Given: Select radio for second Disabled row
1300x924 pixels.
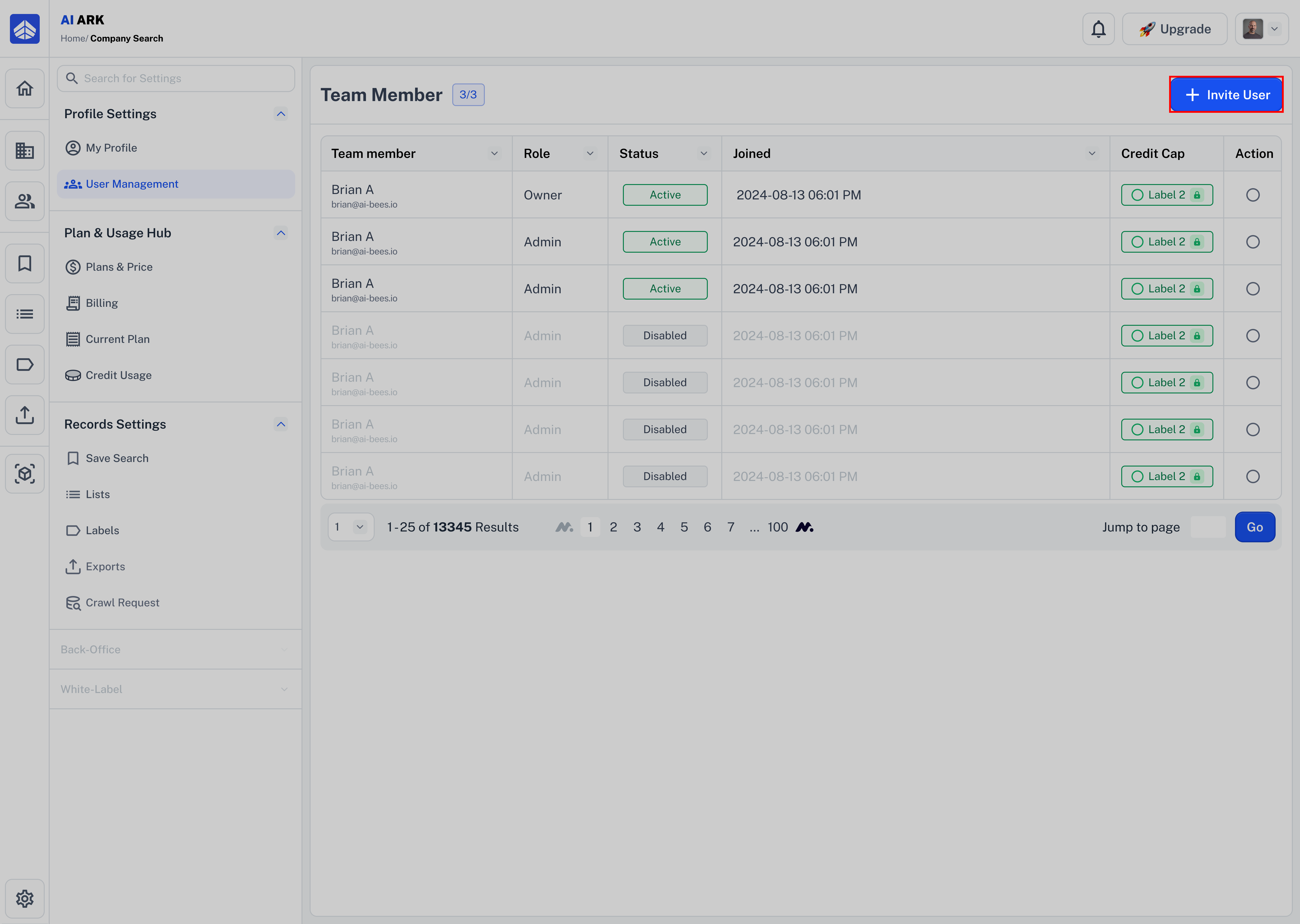Looking at the screenshot, I should pos(1253,383).
